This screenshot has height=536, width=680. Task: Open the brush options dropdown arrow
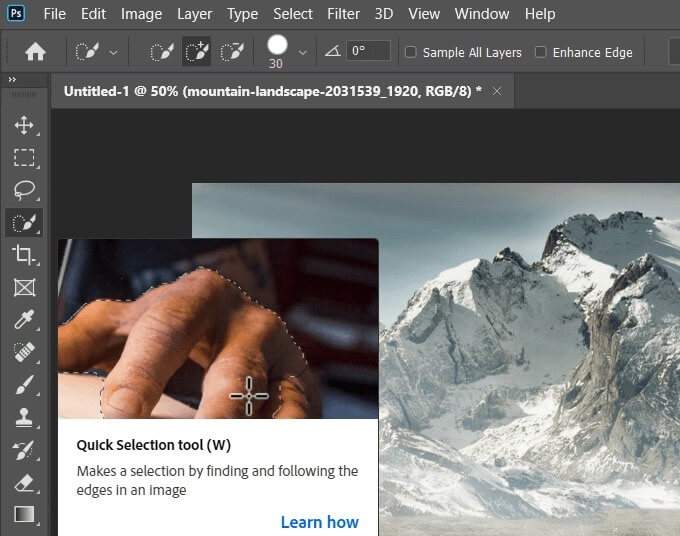point(303,52)
